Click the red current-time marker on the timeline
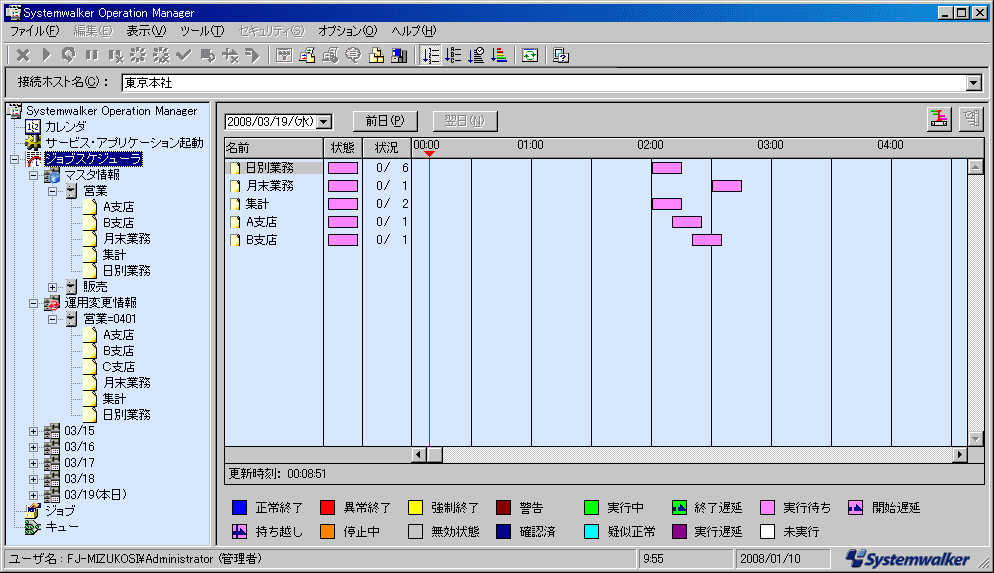This screenshot has height=573, width=994. [429, 153]
